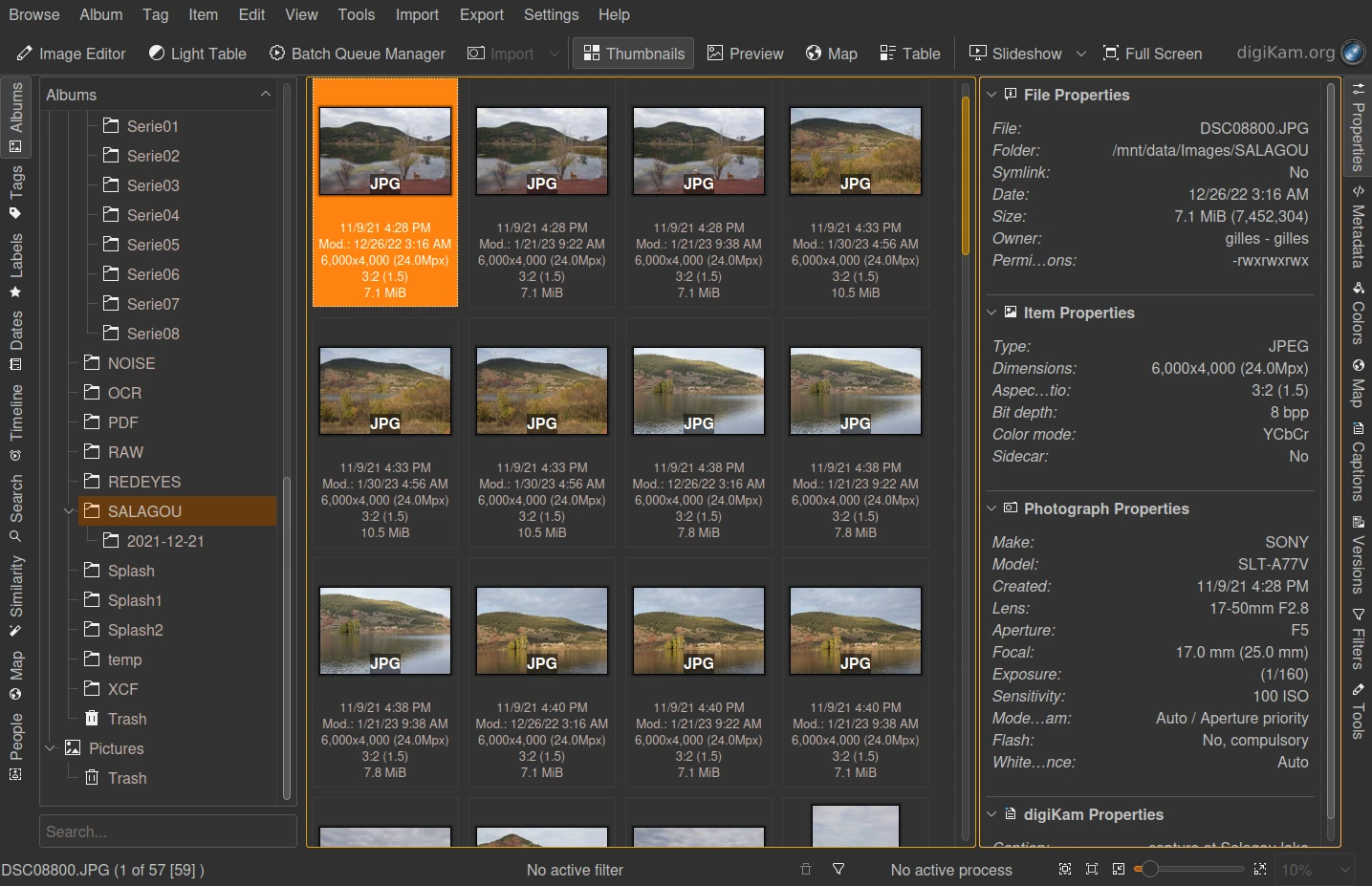This screenshot has width=1372, height=886.
Task: Click the digiKam.org globe logo
Action: (x=1352, y=53)
